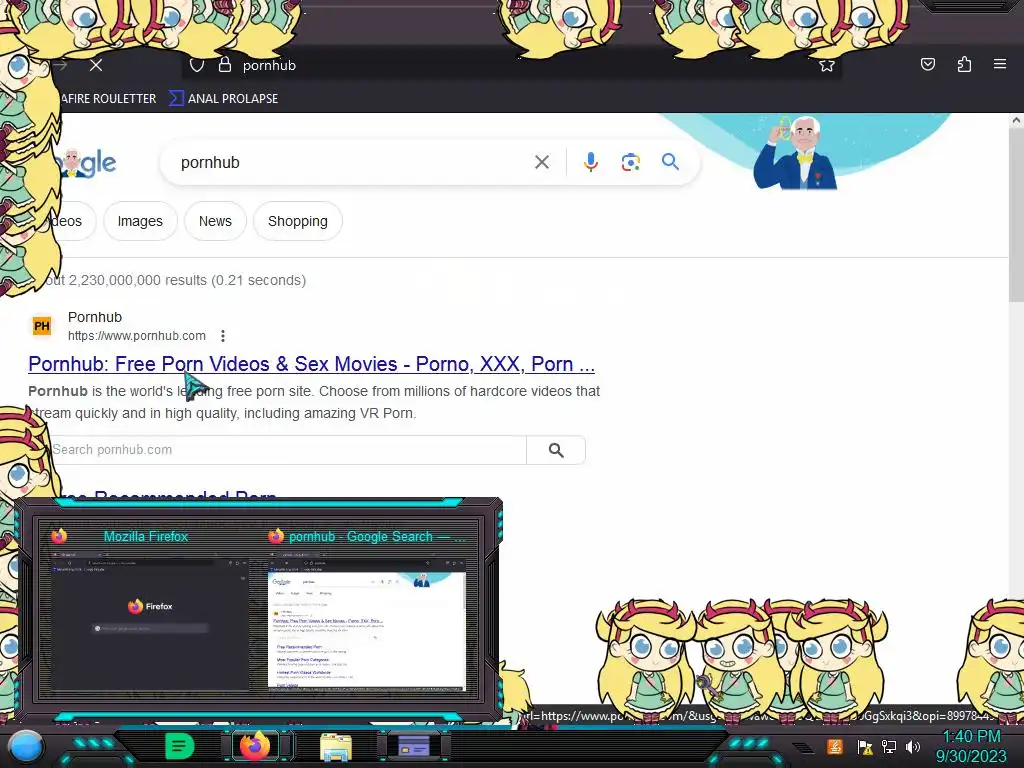Image resolution: width=1024 pixels, height=768 pixels.
Task: Click the page vertical scrollbar thumb
Action: point(1016,216)
